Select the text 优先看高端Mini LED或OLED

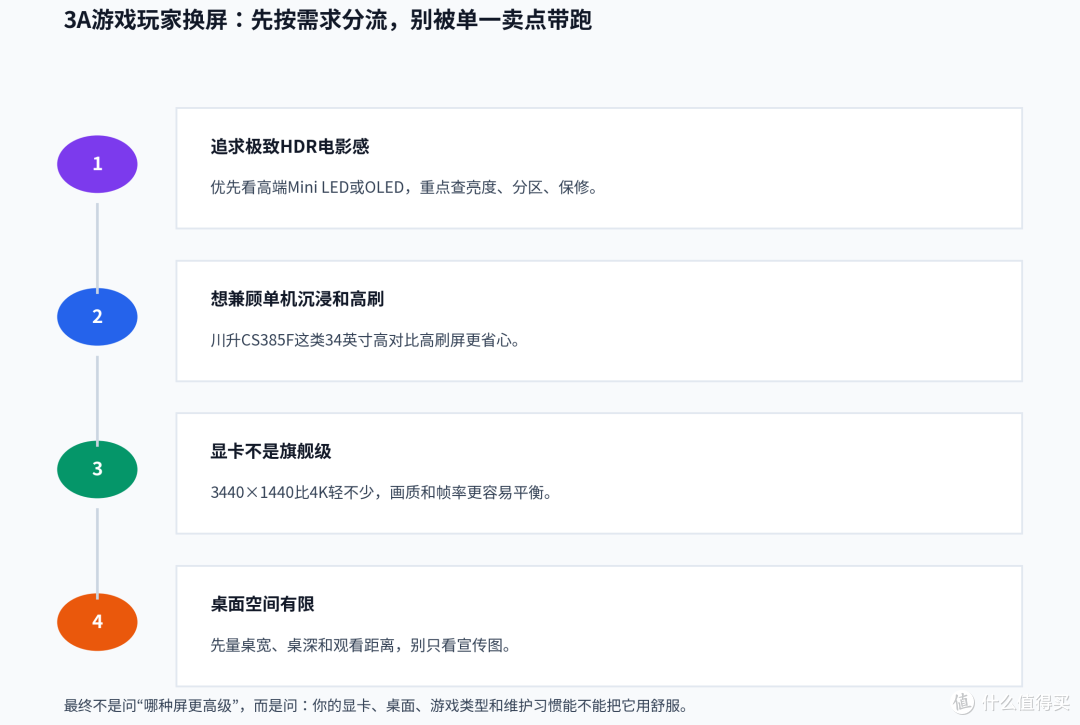(x=307, y=187)
